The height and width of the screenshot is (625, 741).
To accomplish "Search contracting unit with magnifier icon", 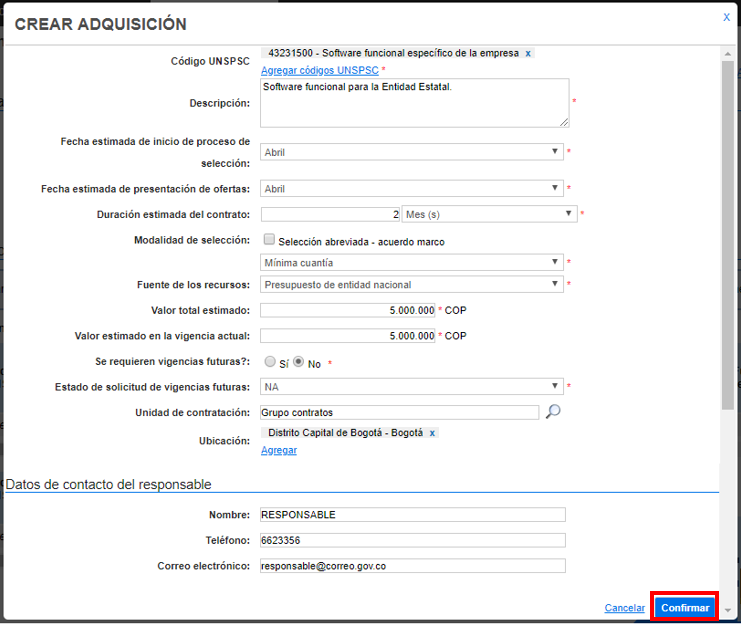I will tap(553, 411).
